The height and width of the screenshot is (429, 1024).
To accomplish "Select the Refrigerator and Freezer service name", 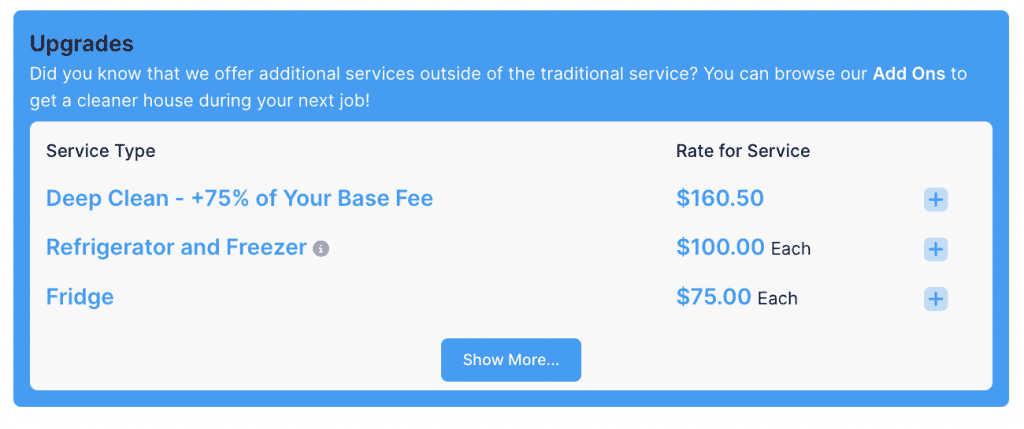I will click(176, 247).
